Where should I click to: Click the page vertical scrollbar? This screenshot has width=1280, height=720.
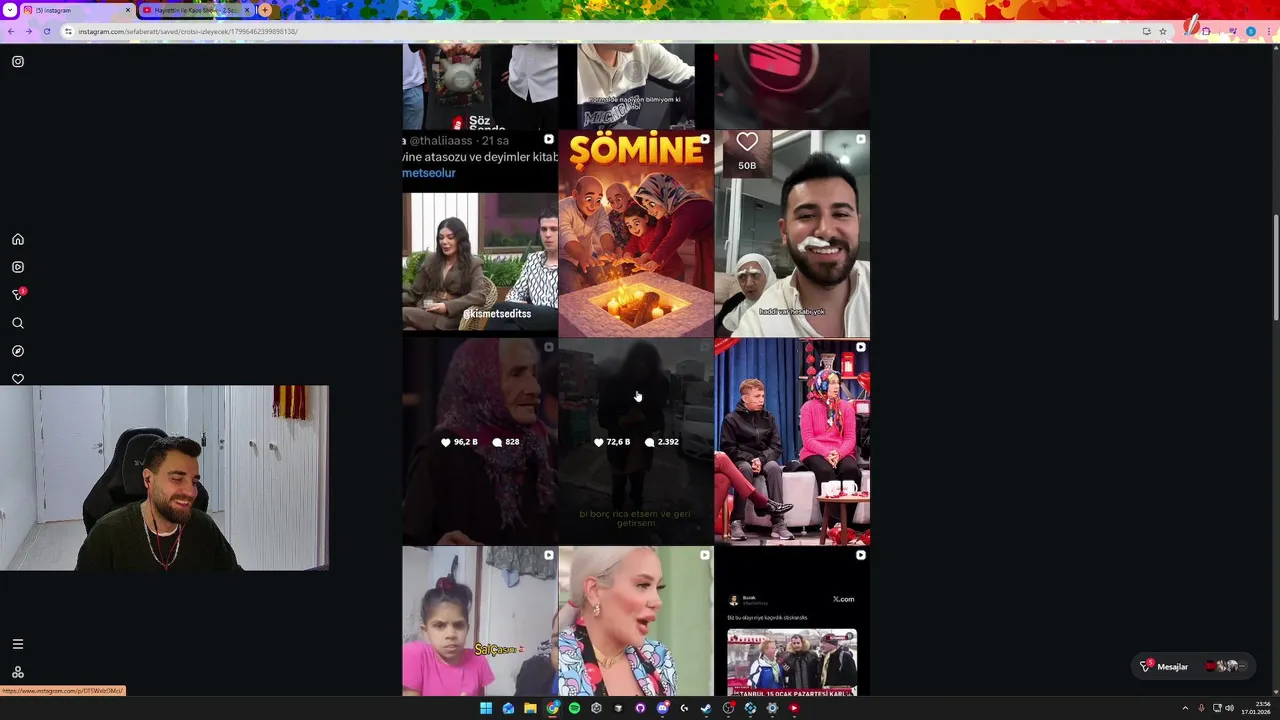1275,270
